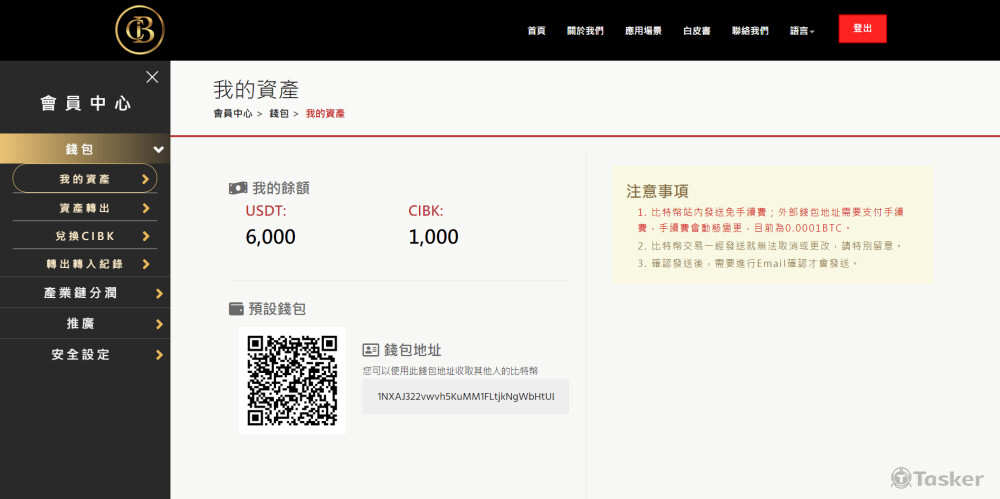Open 轉出轉入紀錄 in the sidebar
The height and width of the screenshot is (499, 1000).
pos(85,264)
